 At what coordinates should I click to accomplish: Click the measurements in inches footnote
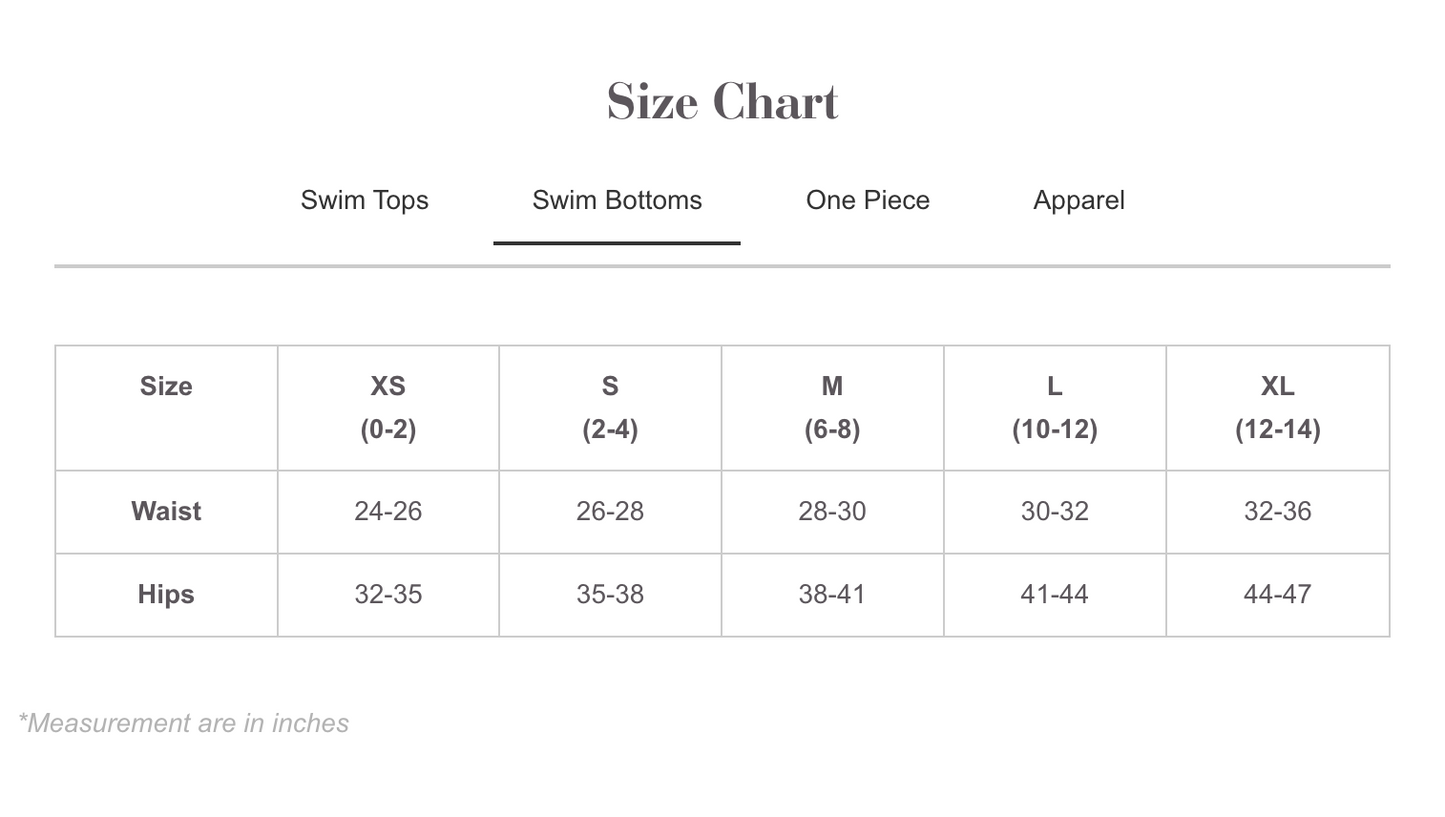coord(184,723)
